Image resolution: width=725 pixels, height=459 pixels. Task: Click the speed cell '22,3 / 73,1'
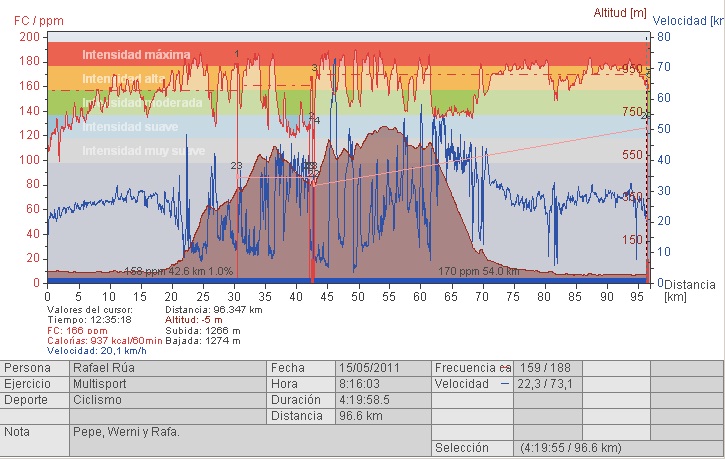(547, 384)
